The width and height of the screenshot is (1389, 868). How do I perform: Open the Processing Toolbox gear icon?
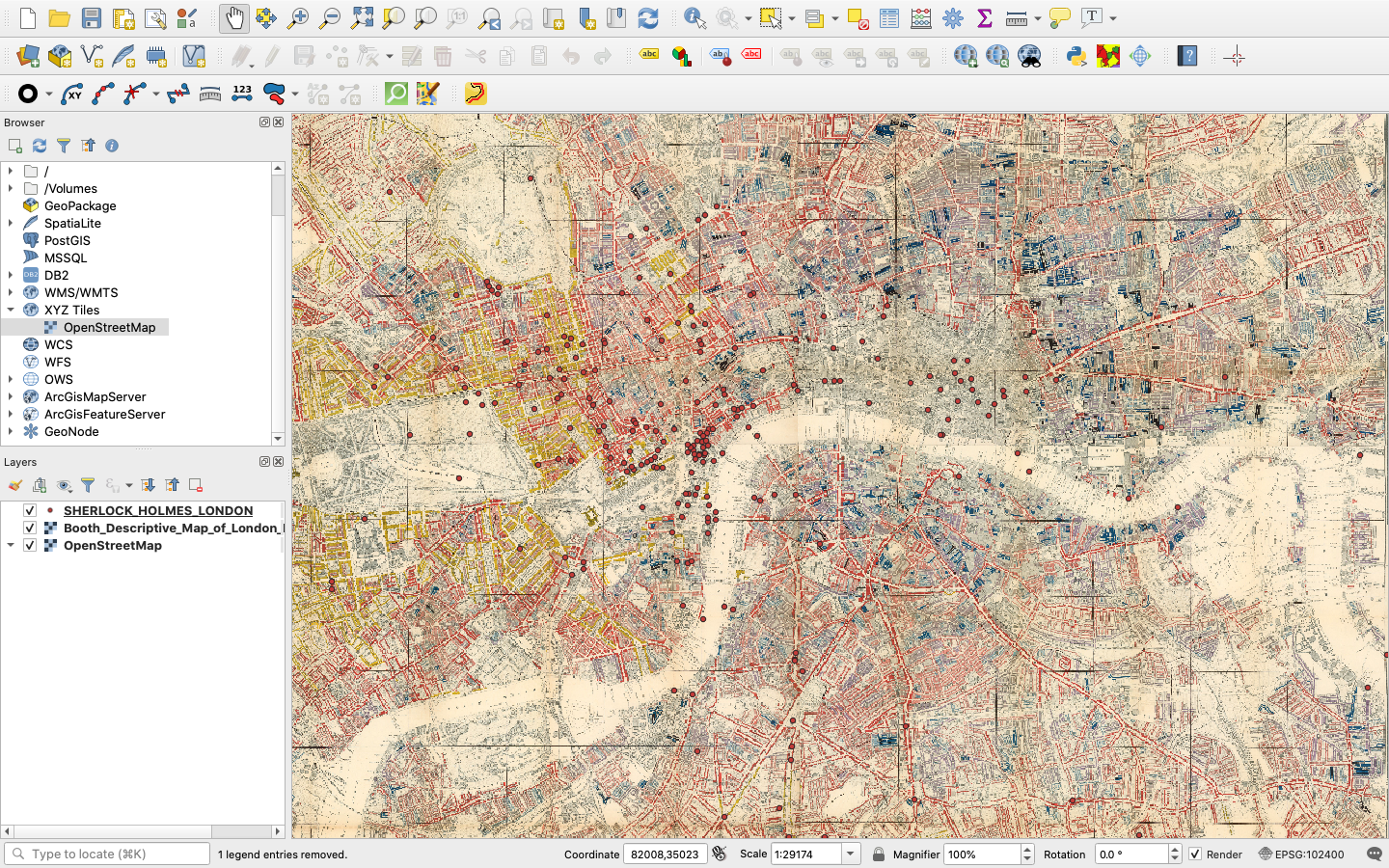953,18
